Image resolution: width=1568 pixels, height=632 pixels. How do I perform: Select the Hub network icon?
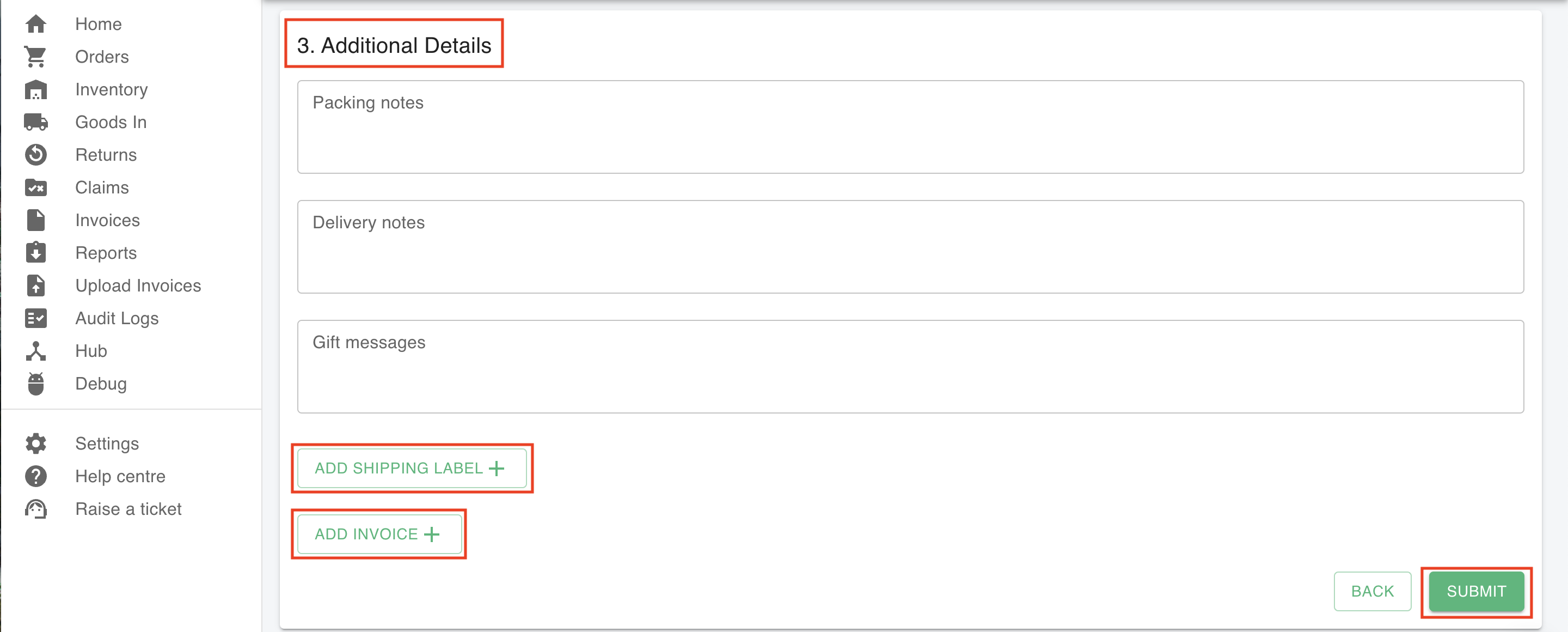(36, 351)
